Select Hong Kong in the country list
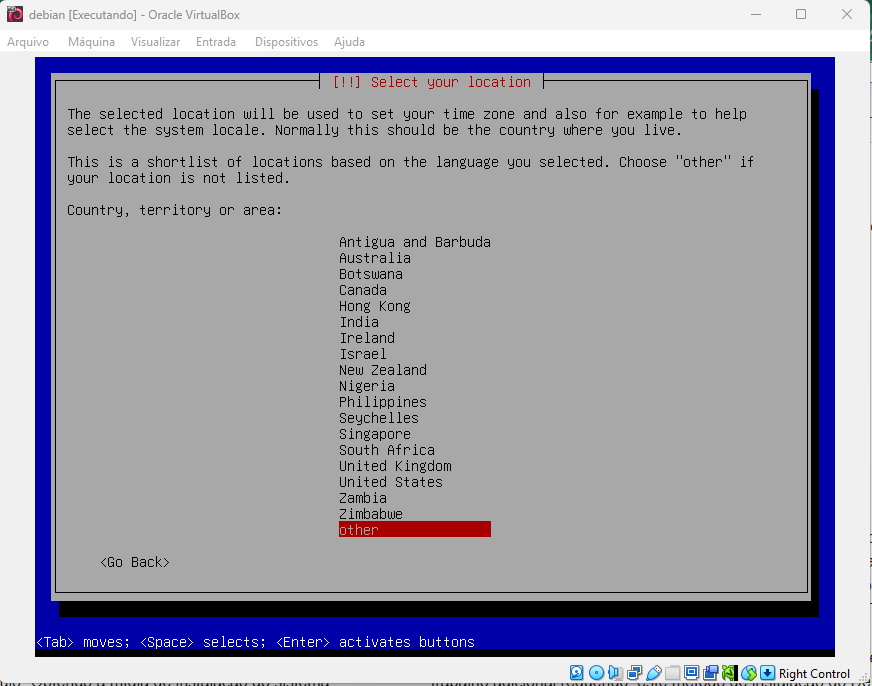 (375, 306)
